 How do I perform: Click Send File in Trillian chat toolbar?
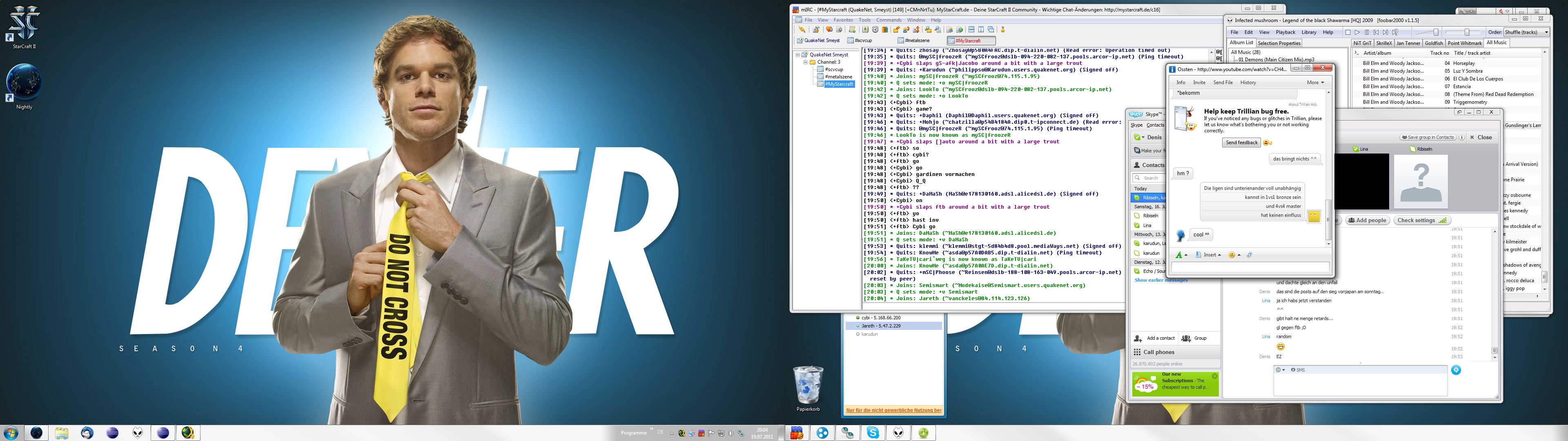point(1223,82)
